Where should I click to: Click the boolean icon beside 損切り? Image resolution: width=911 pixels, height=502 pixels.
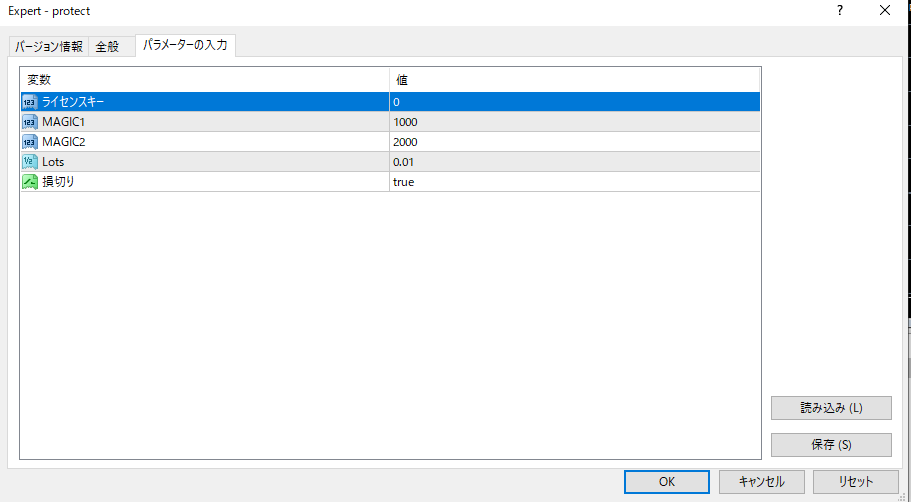(30, 182)
